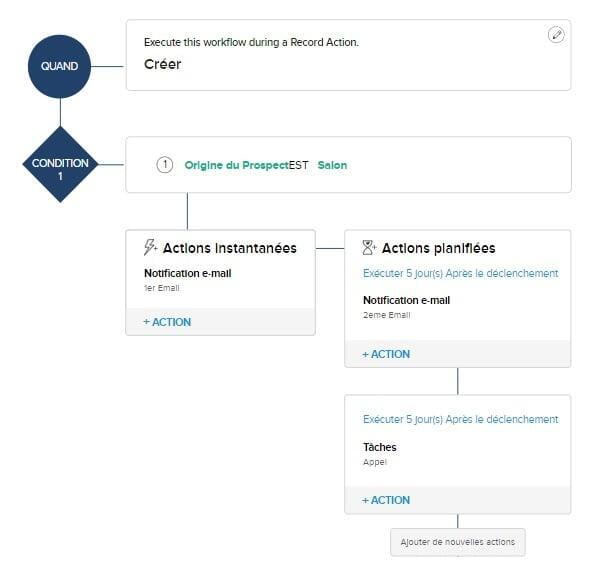Add action under Tâches Appel block
This screenshot has width=602, height=564.
coord(386,500)
